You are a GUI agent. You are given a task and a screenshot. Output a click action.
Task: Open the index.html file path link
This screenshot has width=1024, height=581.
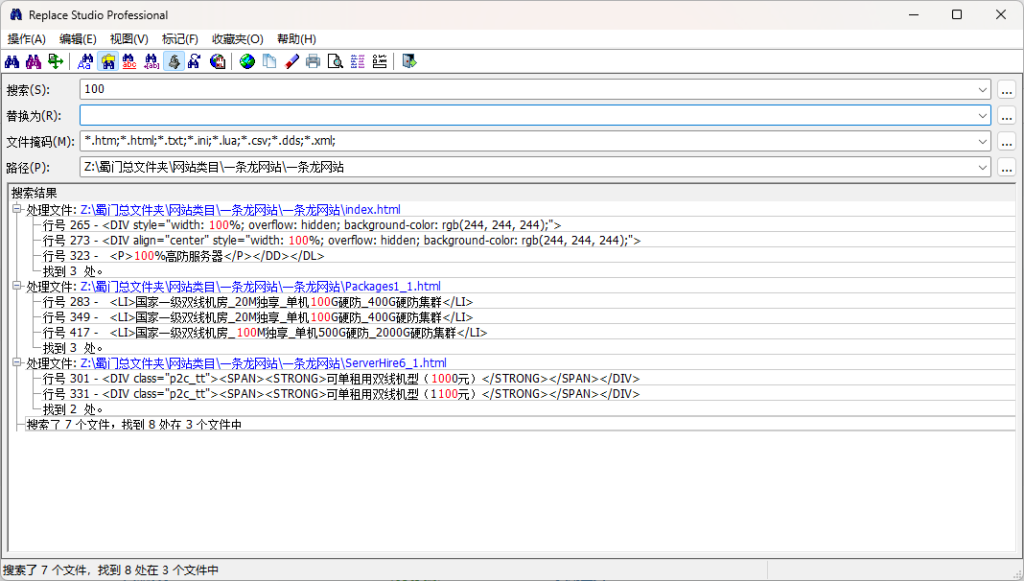[240, 210]
